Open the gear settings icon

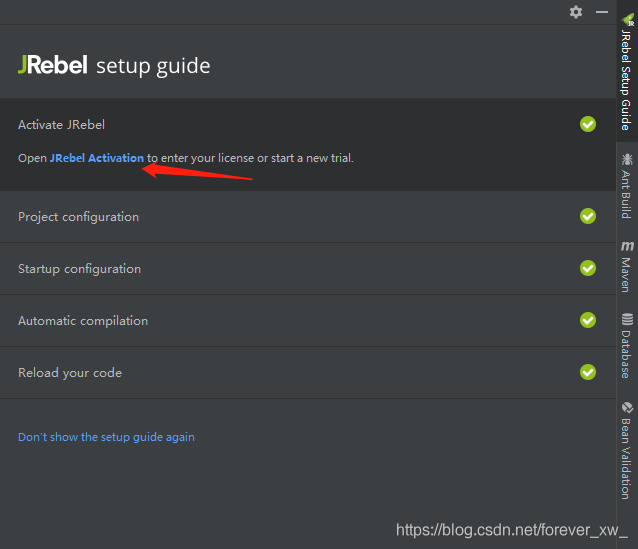[x=576, y=12]
